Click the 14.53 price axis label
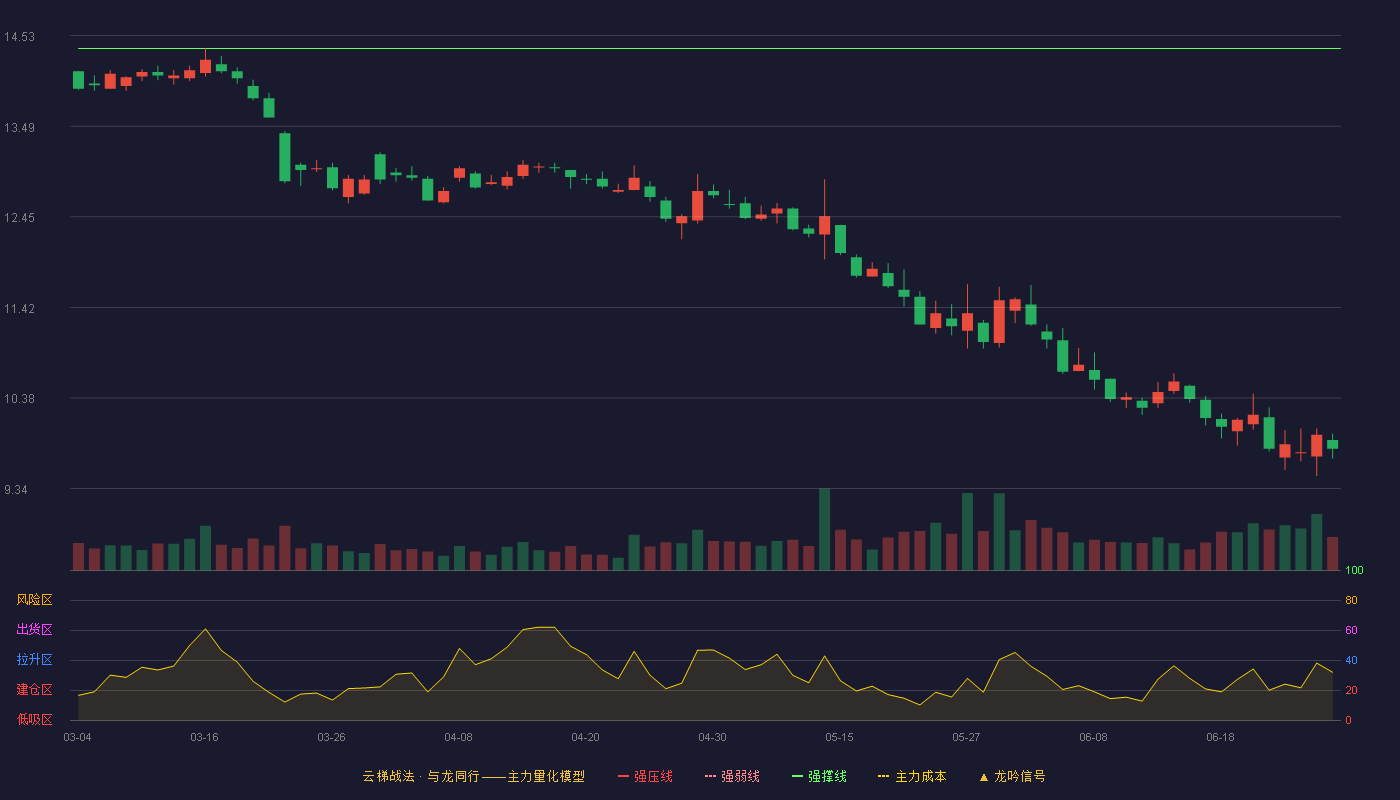The width and height of the screenshot is (1400, 800). click(x=19, y=37)
